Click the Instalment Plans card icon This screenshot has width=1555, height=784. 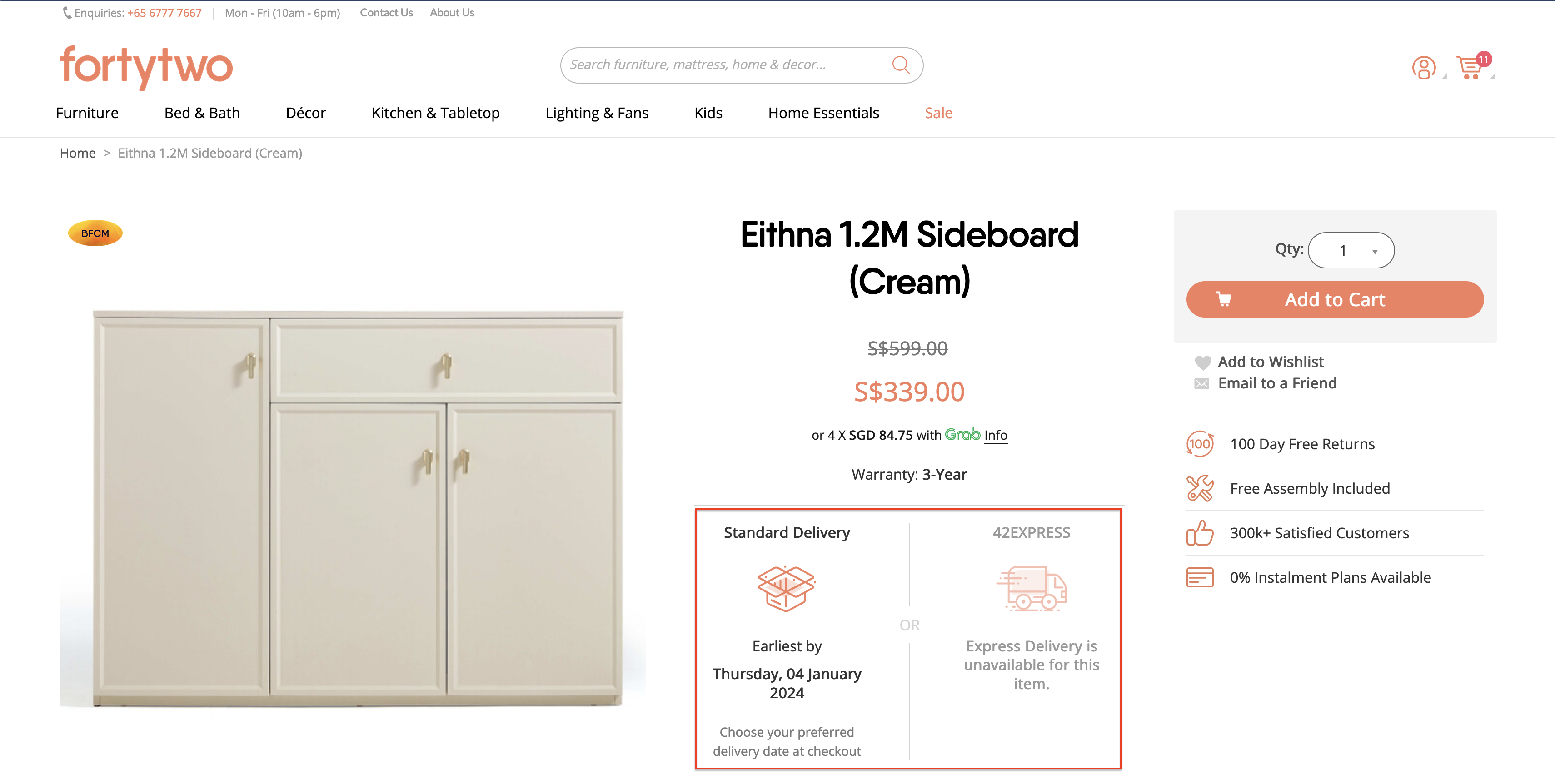tap(1200, 578)
